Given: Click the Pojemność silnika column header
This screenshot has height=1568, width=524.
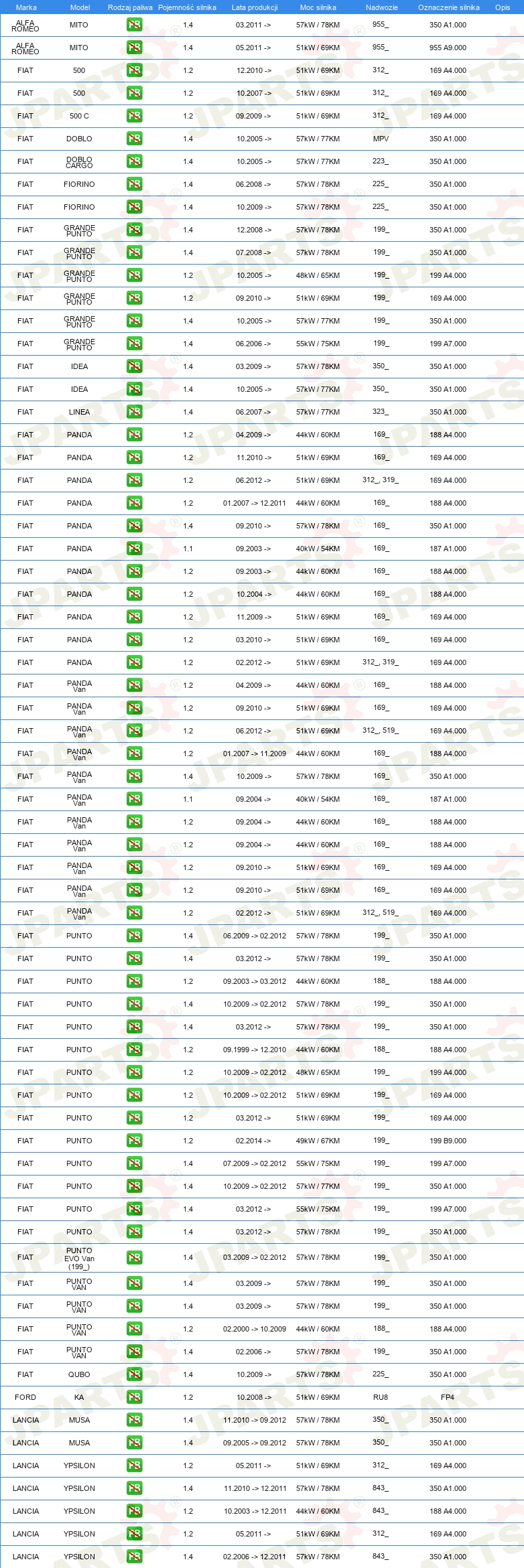Looking at the screenshot, I should point(187,7).
